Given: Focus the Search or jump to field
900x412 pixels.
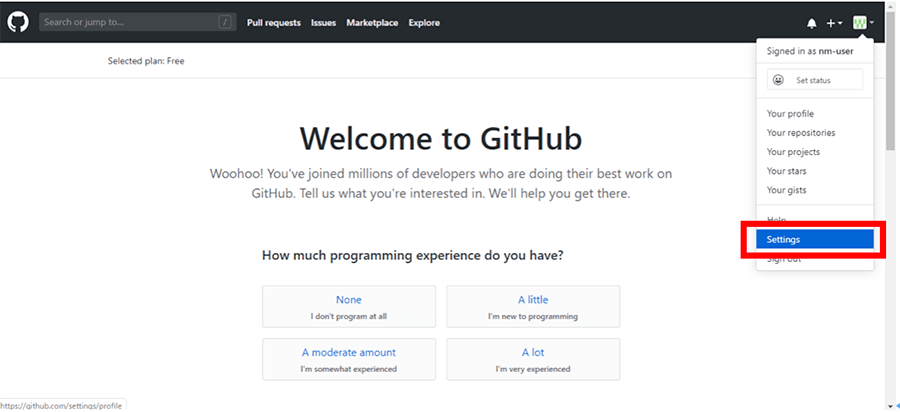Looking at the screenshot, I should pos(138,22).
